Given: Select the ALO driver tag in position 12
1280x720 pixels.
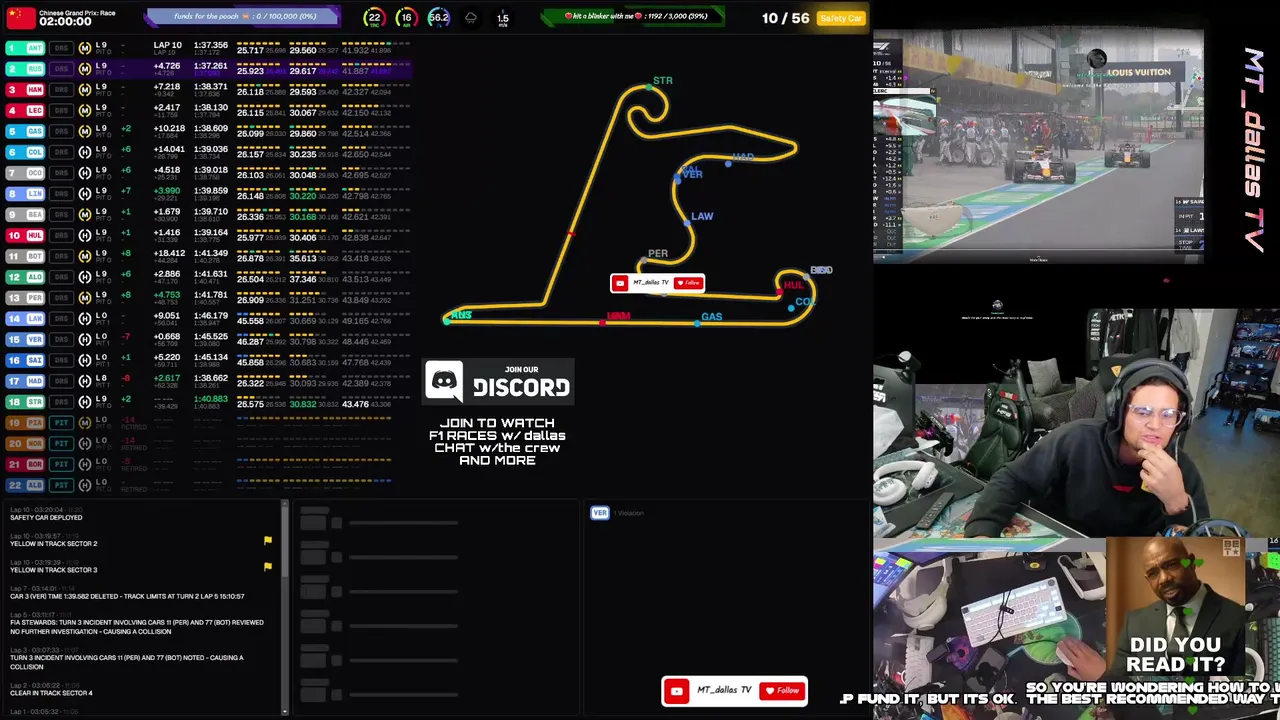Looking at the screenshot, I should (x=35, y=277).
